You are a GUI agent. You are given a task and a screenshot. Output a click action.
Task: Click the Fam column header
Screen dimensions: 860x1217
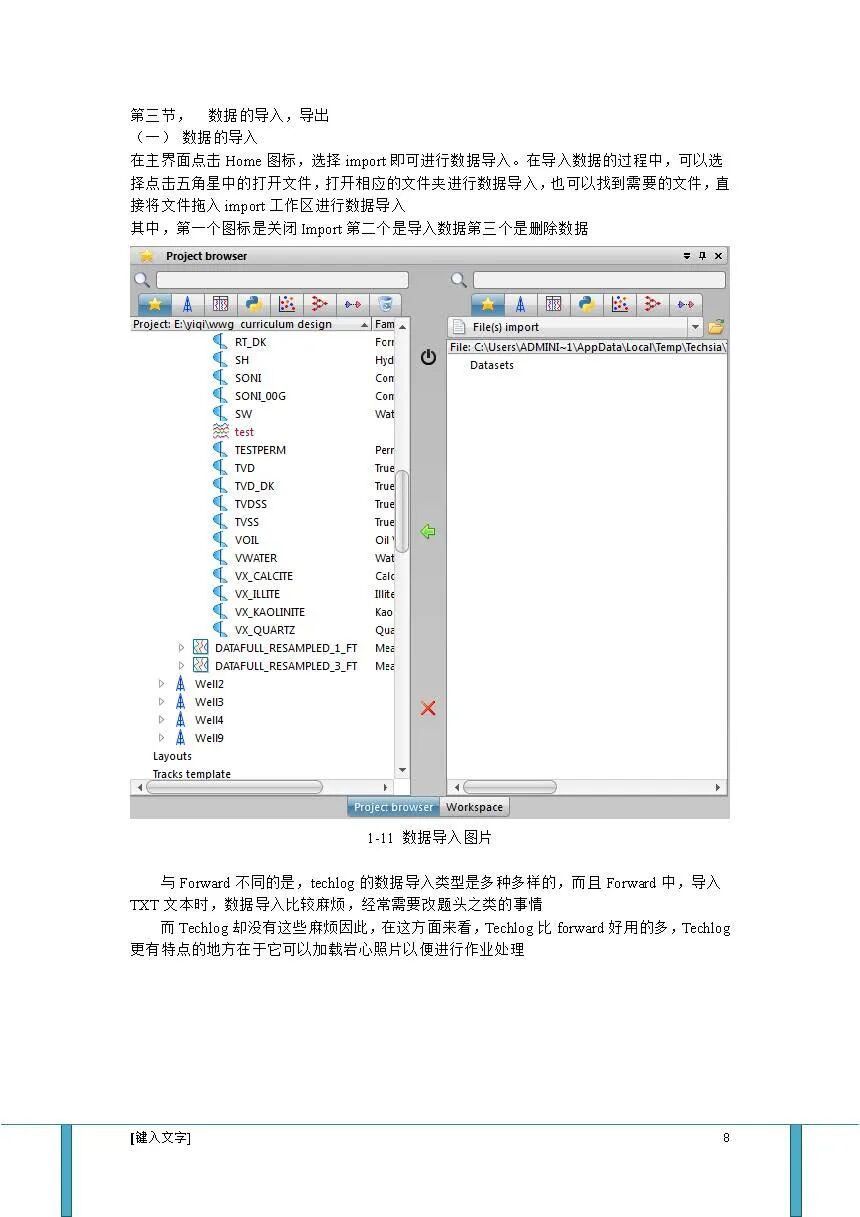coord(384,324)
